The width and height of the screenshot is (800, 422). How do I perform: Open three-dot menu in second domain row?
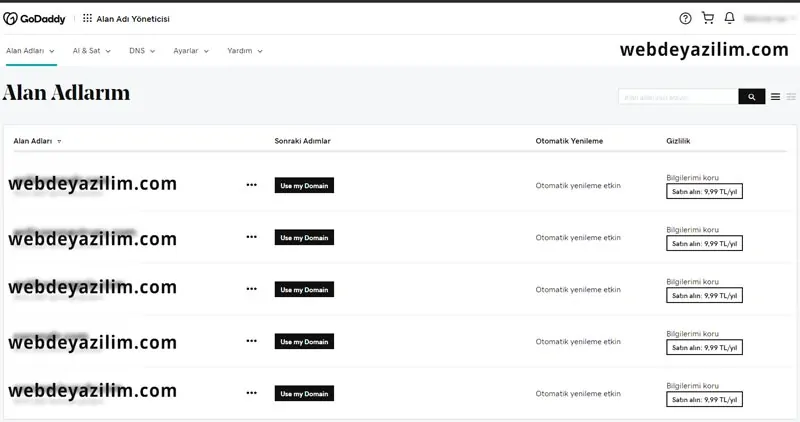click(252, 237)
